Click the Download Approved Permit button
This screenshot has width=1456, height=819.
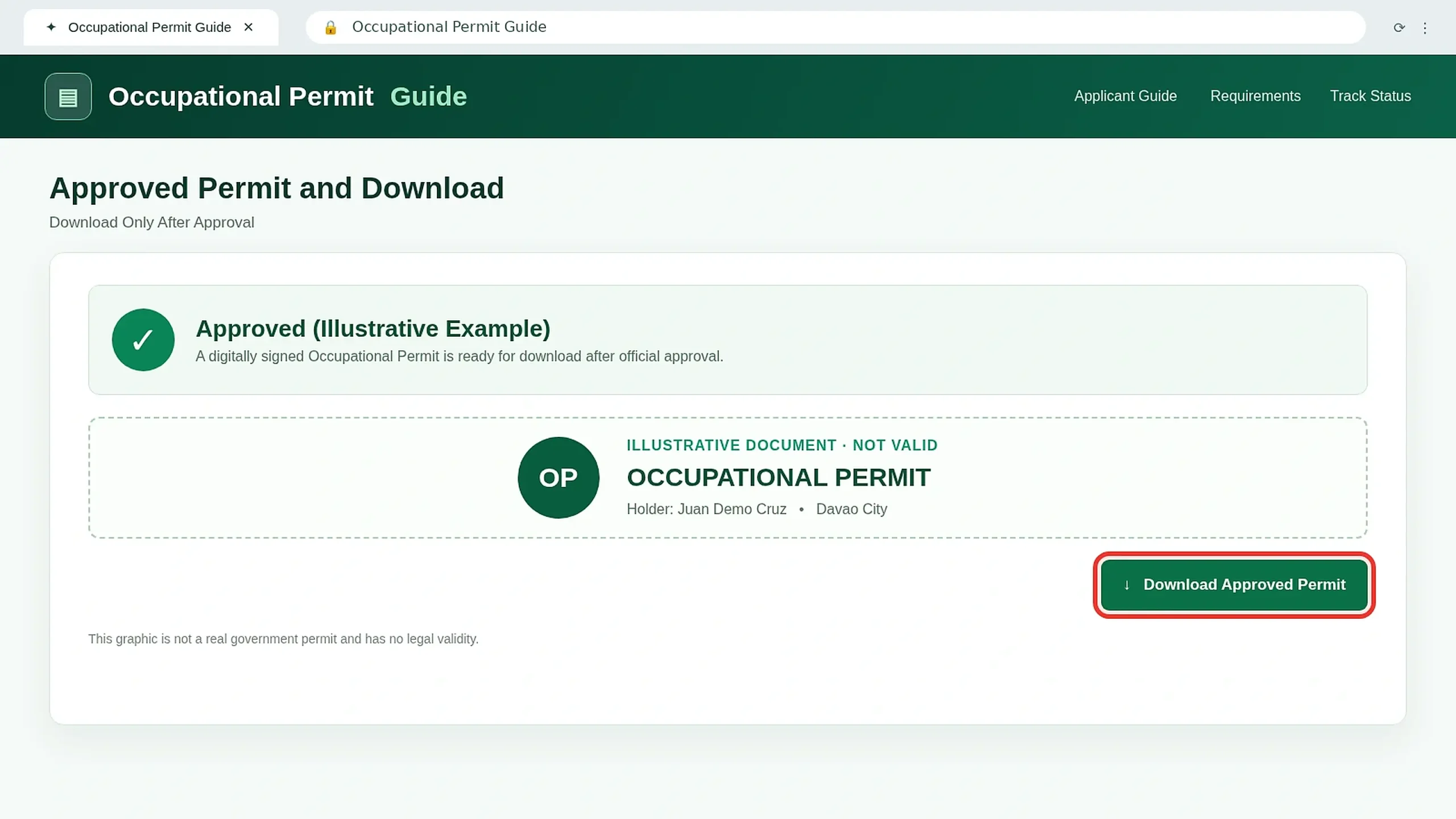[1234, 585]
